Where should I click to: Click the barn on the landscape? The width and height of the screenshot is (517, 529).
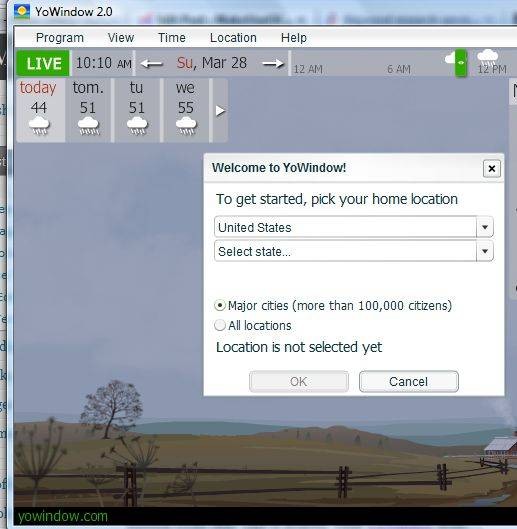click(502, 446)
